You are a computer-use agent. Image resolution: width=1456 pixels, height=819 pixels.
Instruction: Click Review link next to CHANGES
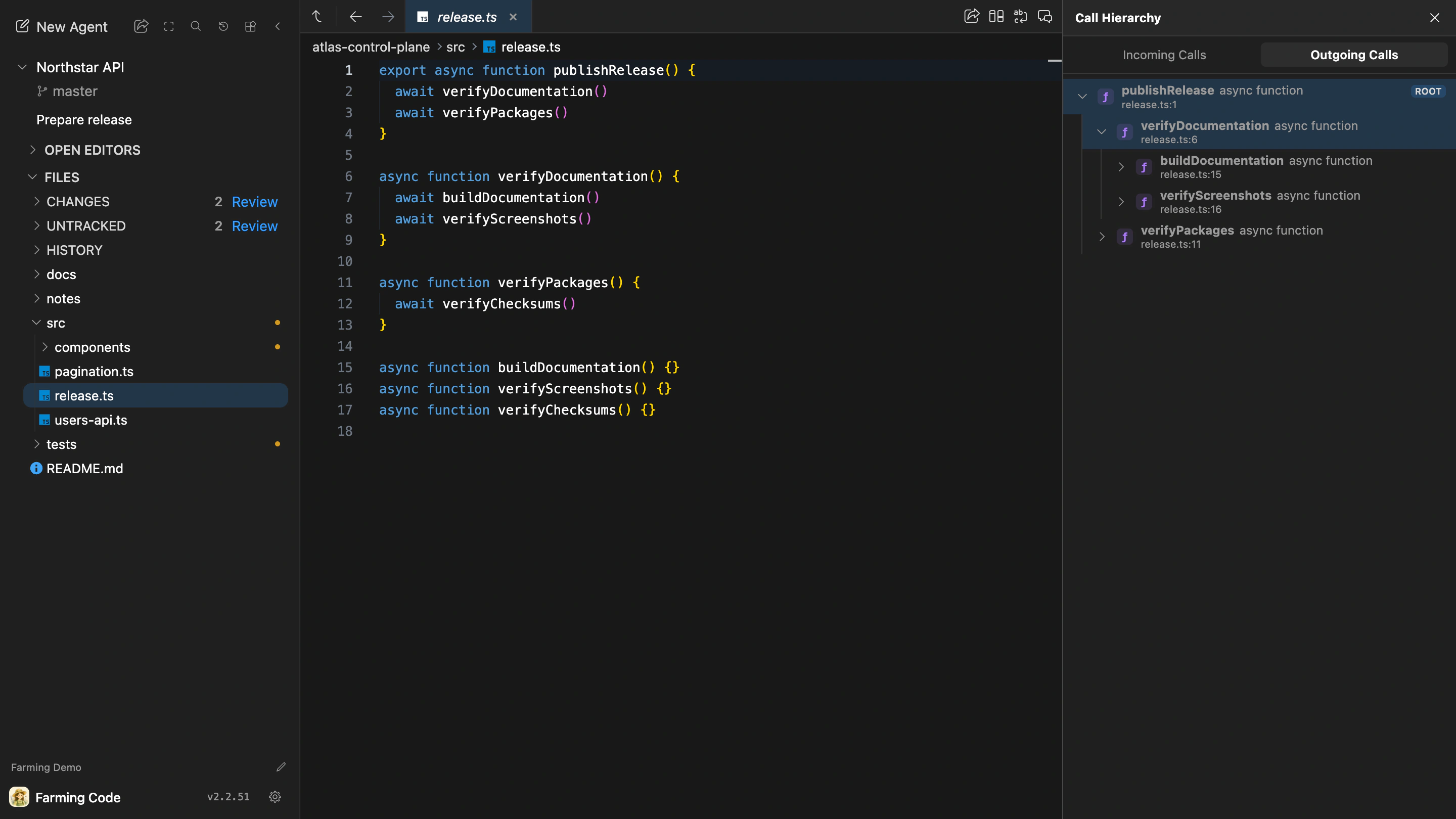coord(254,202)
